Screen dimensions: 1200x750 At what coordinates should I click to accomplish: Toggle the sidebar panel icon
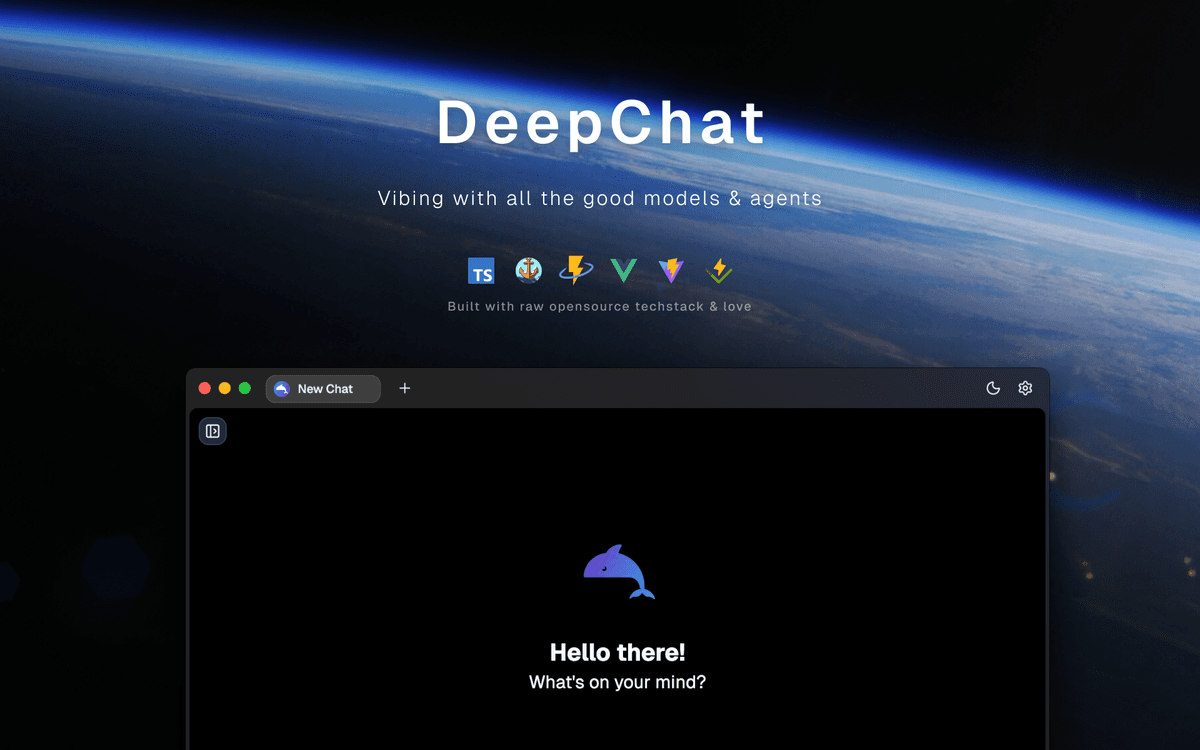coord(213,431)
